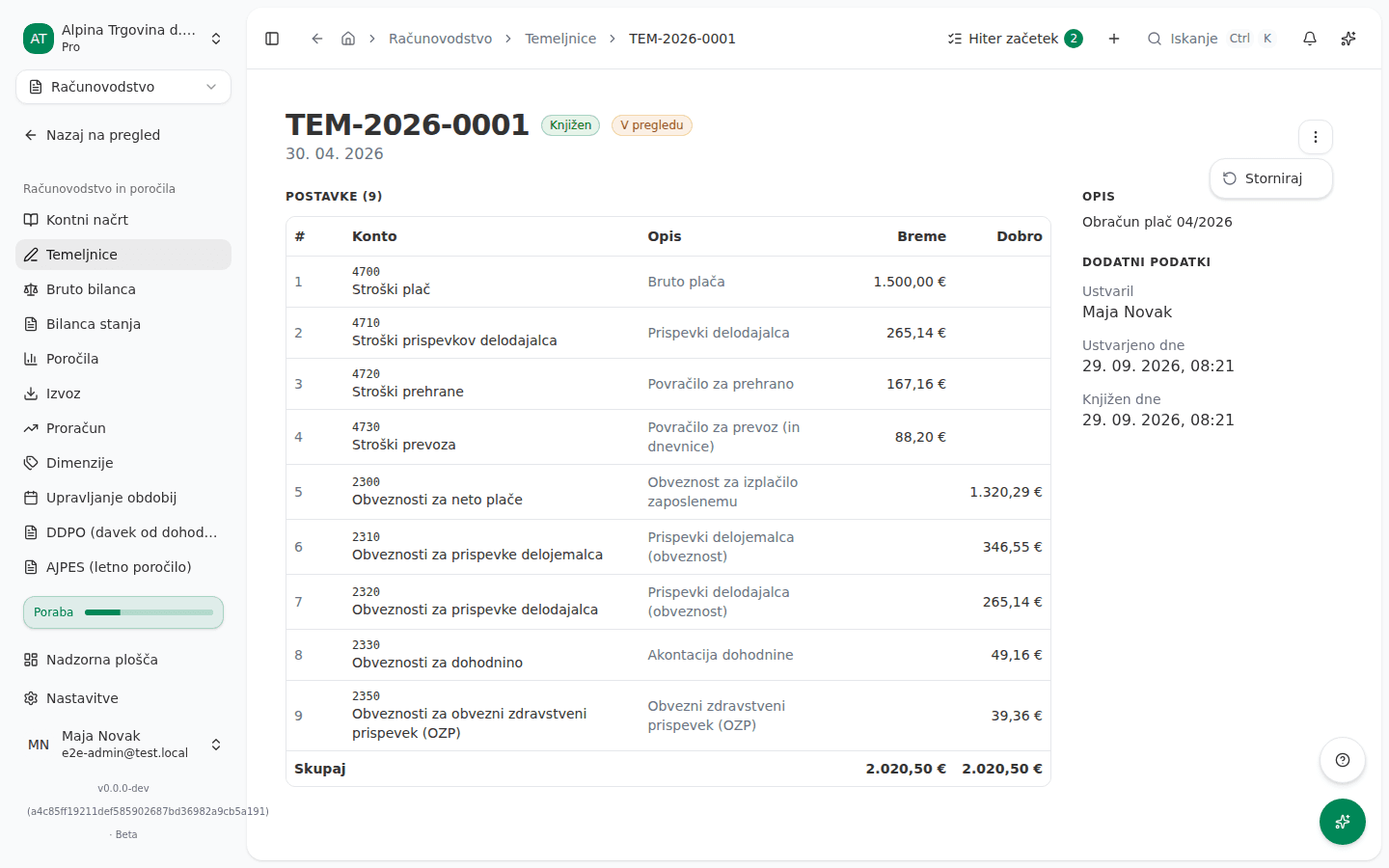The width and height of the screenshot is (1389, 868).
Task: Open the home icon in breadcrumb
Action: coord(348,39)
